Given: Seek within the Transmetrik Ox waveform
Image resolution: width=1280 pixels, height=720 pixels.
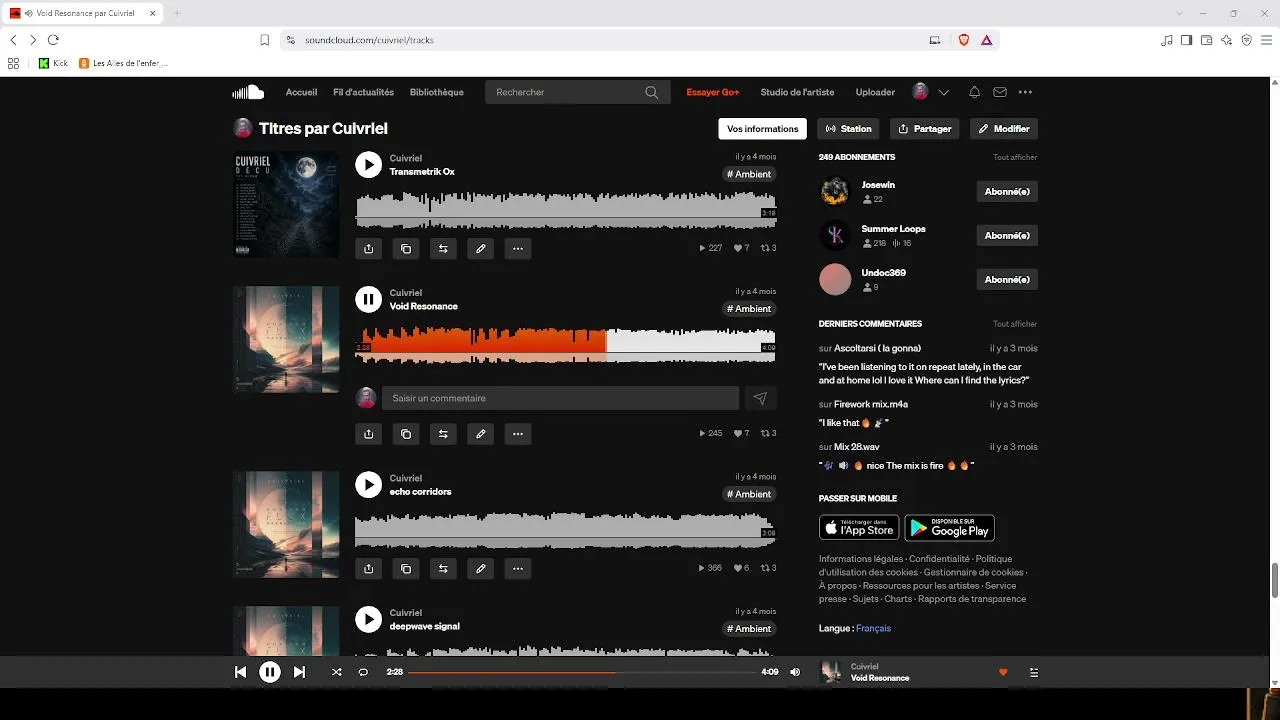Looking at the screenshot, I should pos(565,210).
